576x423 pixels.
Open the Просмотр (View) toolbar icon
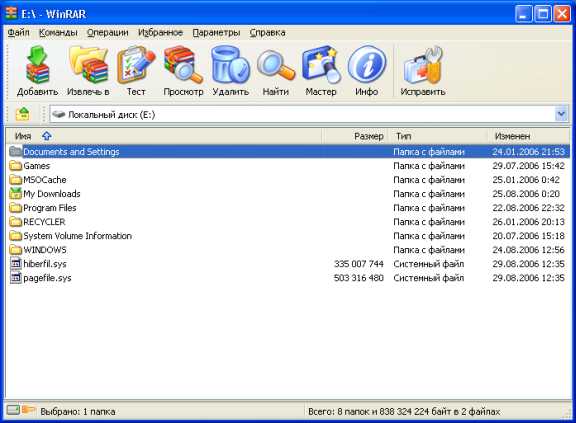tap(183, 65)
